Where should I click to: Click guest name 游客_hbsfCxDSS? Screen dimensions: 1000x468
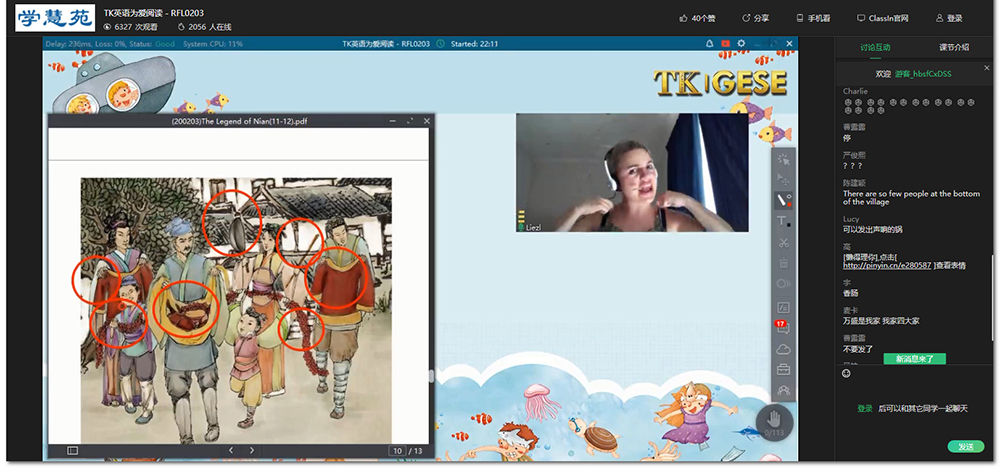pos(923,74)
